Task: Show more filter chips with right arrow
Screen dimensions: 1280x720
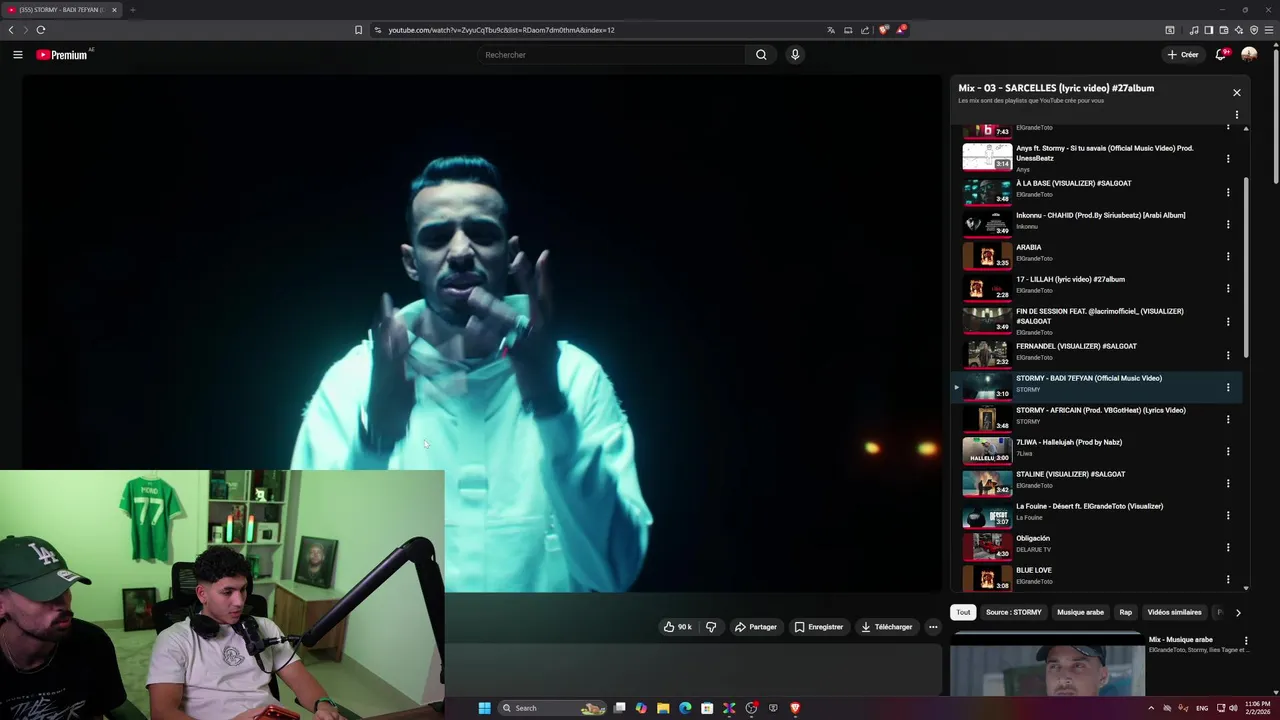Action: pos(1238,612)
